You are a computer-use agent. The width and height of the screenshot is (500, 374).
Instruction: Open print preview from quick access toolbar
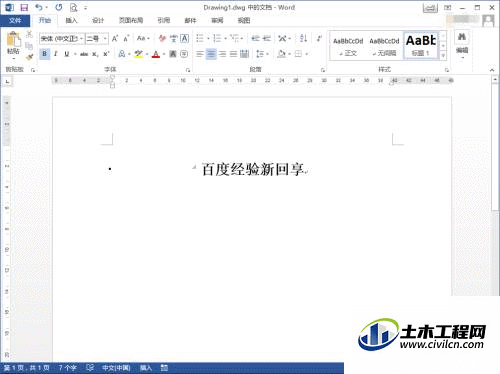[73, 7]
